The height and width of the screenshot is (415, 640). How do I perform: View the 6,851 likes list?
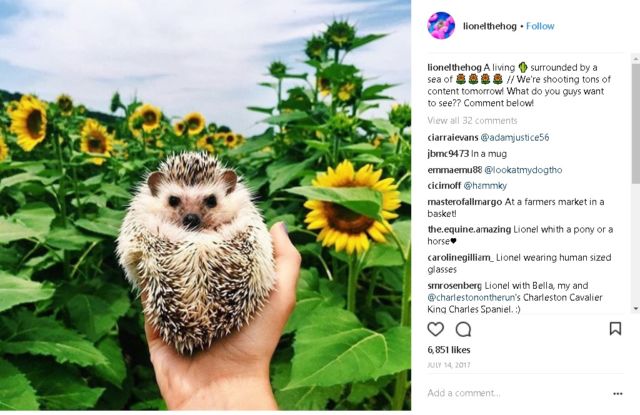(x=449, y=350)
